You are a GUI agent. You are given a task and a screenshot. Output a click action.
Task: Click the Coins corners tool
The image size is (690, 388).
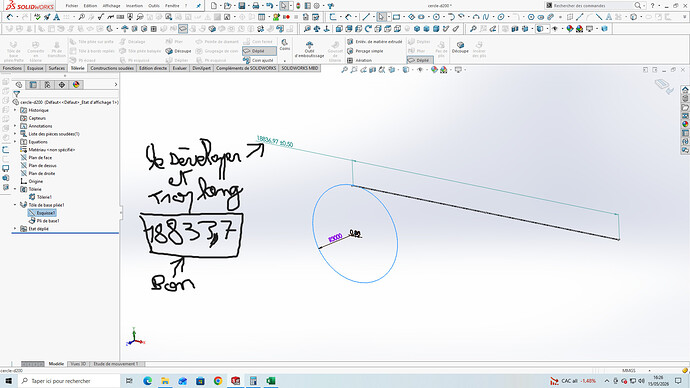(285, 45)
